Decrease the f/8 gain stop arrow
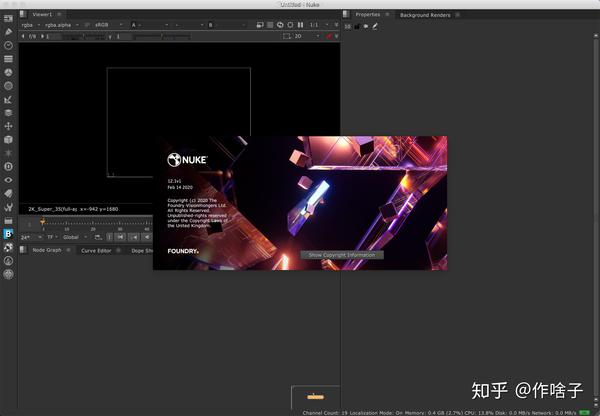The image size is (600, 416). pyautogui.click(x=23, y=36)
